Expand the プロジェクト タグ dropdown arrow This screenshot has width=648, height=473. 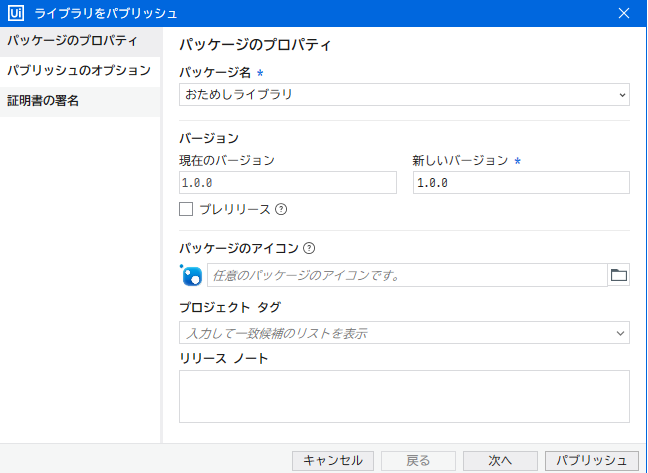[620, 333]
